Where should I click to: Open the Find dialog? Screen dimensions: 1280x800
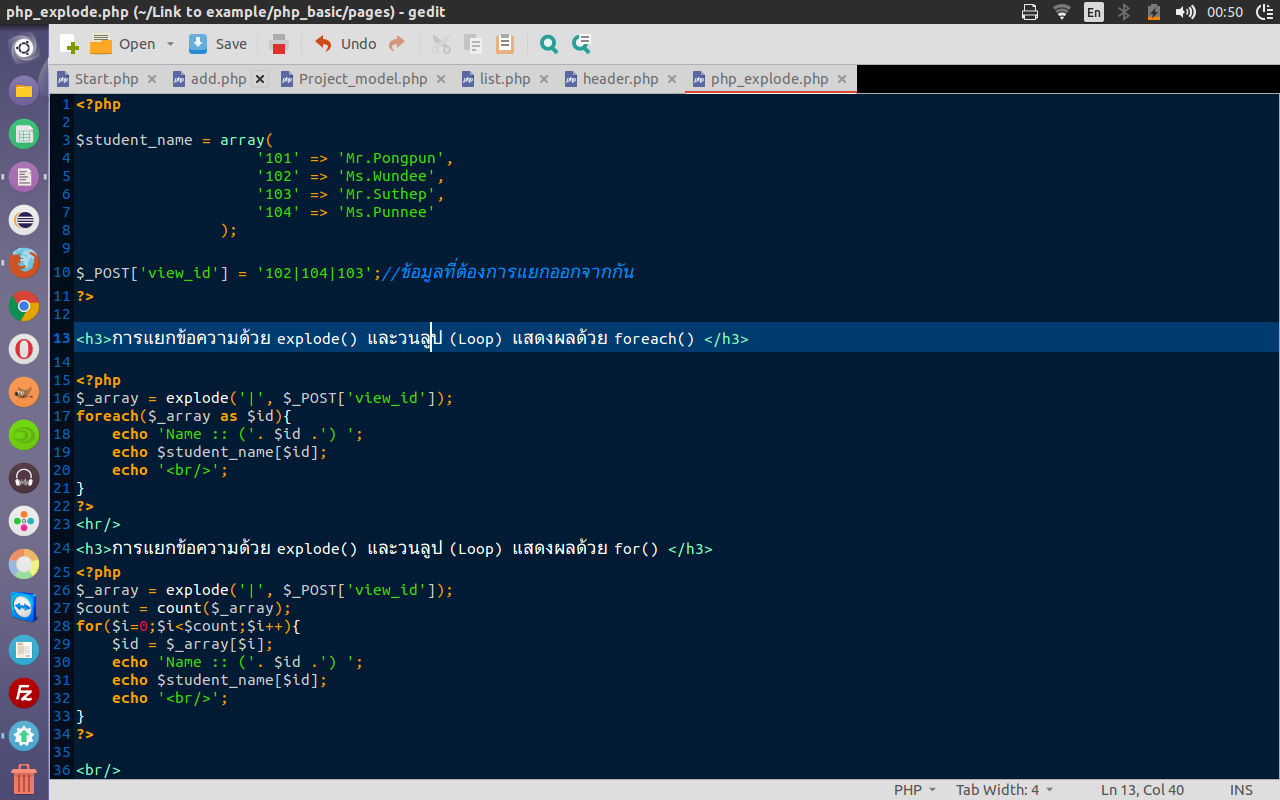click(x=547, y=43)
